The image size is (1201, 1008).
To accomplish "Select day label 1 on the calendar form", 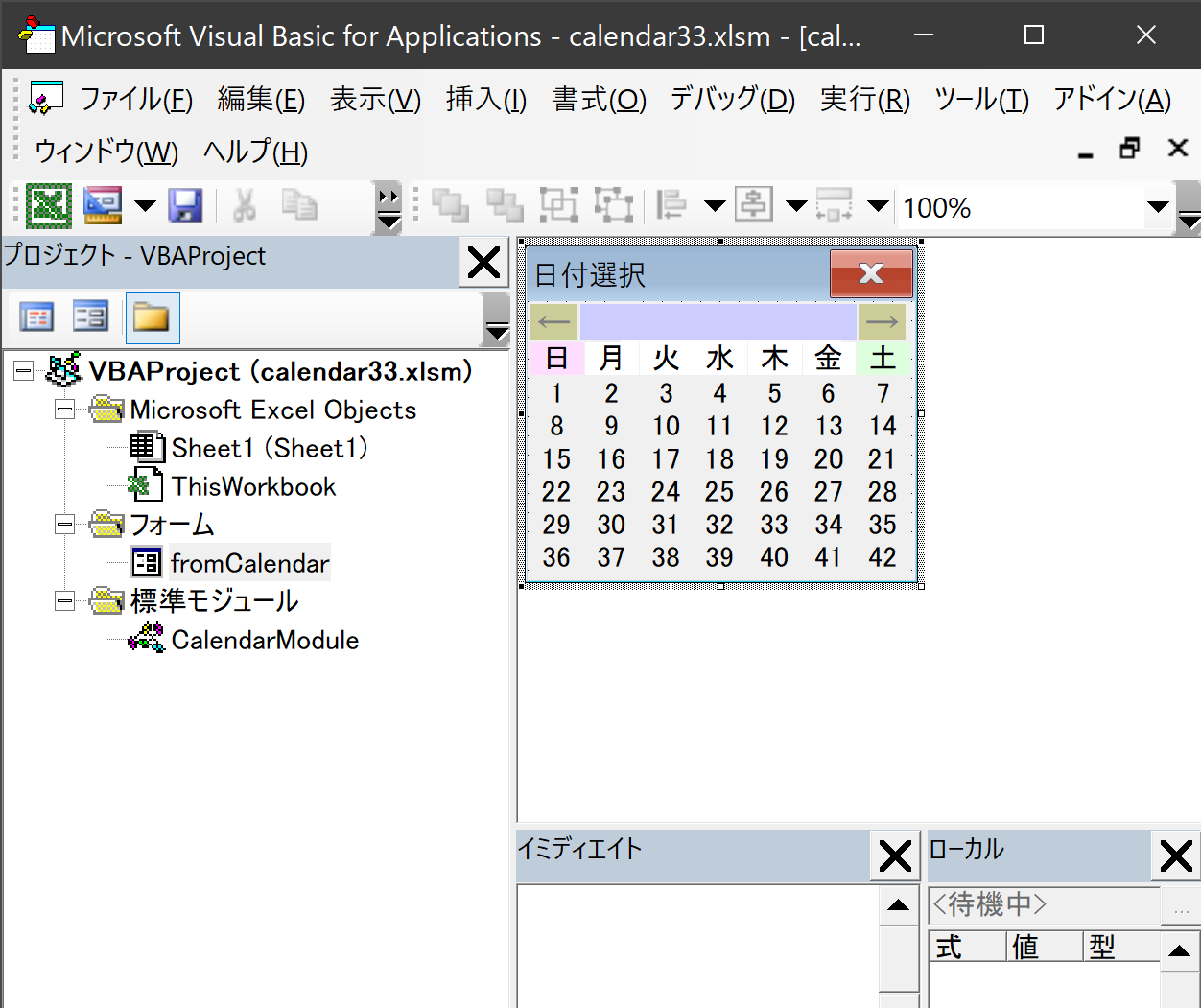I will 556,393.
